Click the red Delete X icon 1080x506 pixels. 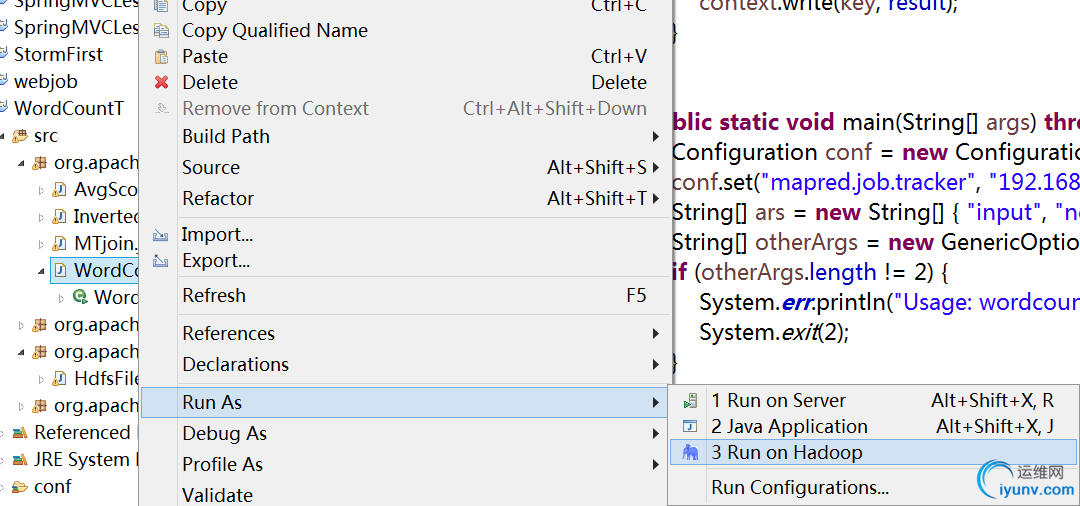tap(161, 83)
